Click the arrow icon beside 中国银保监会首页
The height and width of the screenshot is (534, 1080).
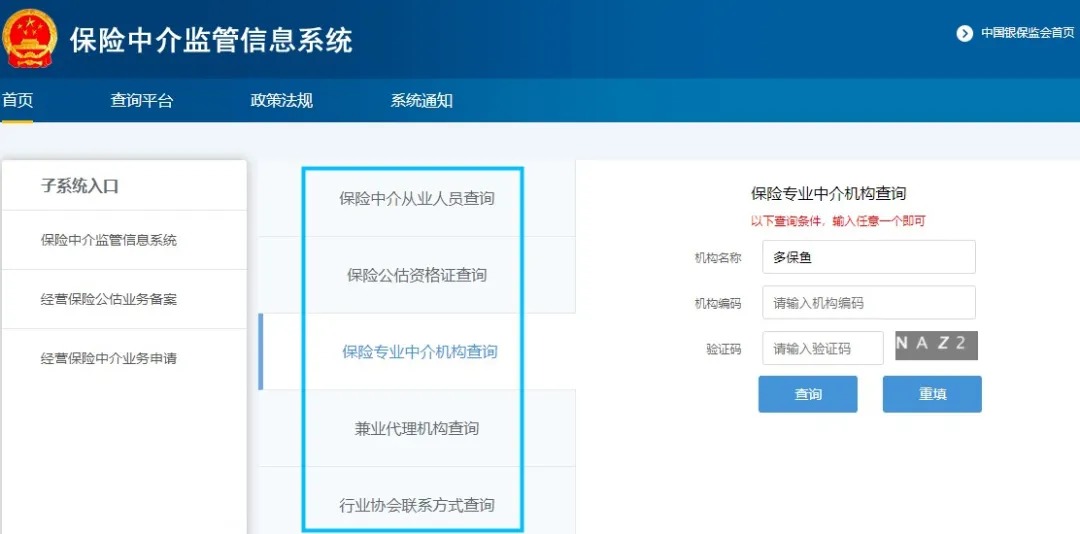964,33
